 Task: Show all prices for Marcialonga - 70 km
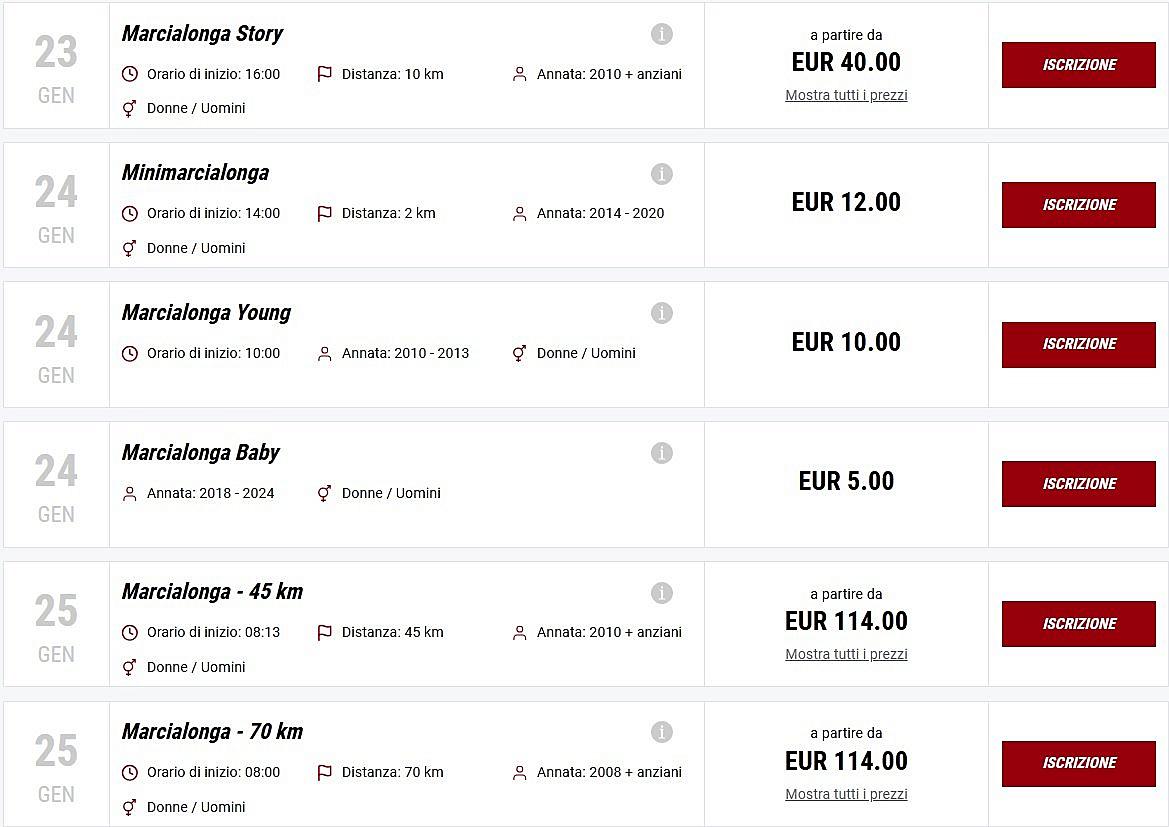tap(846, 794)
